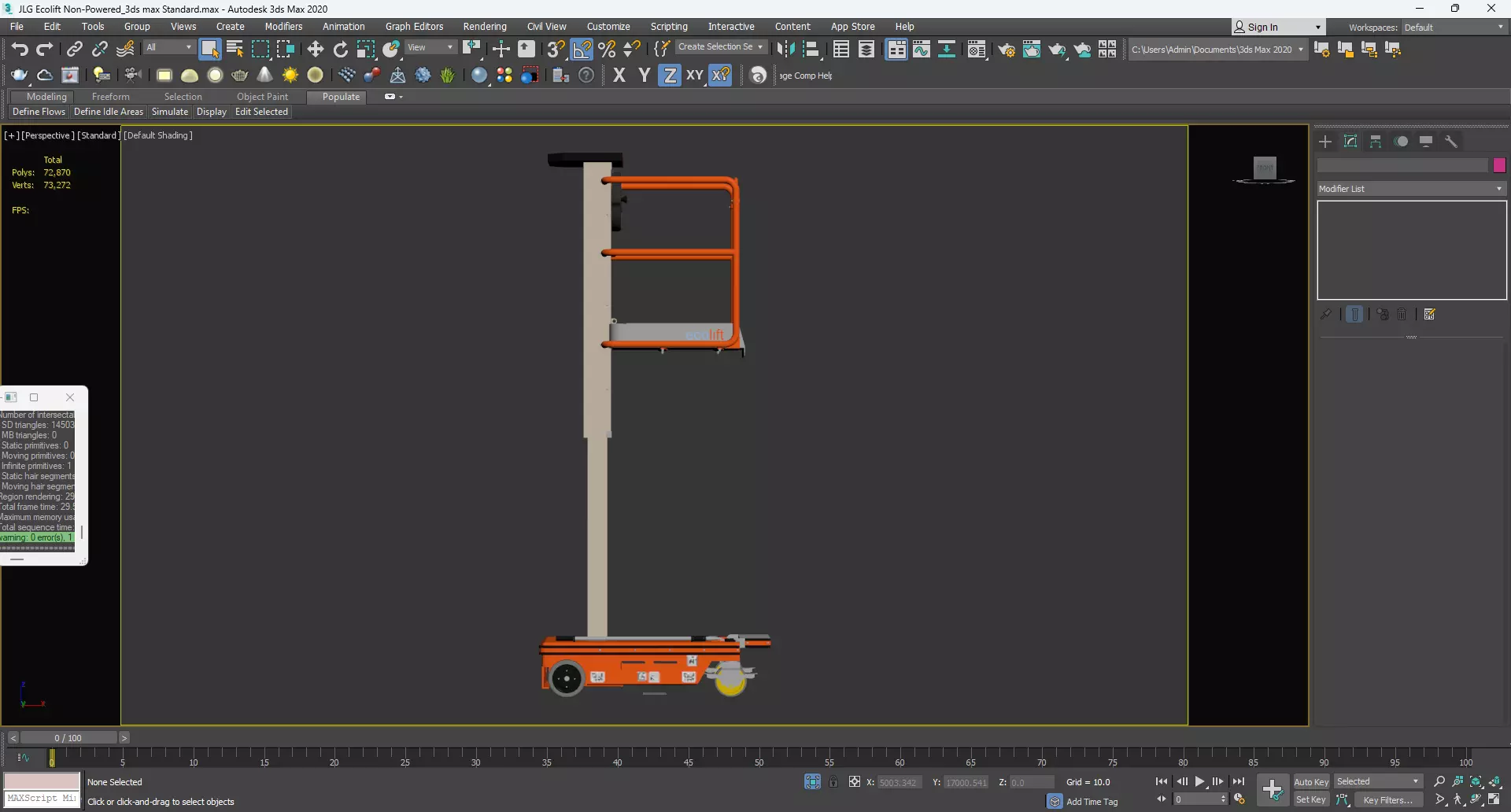
Task: Create a teapot primitive from second toolbar
Action: [240, 75]
